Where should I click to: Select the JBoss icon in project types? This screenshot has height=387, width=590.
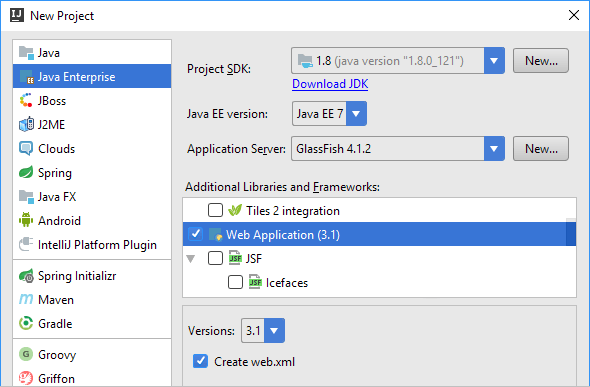pyautogui.click(x=26, y=100)
